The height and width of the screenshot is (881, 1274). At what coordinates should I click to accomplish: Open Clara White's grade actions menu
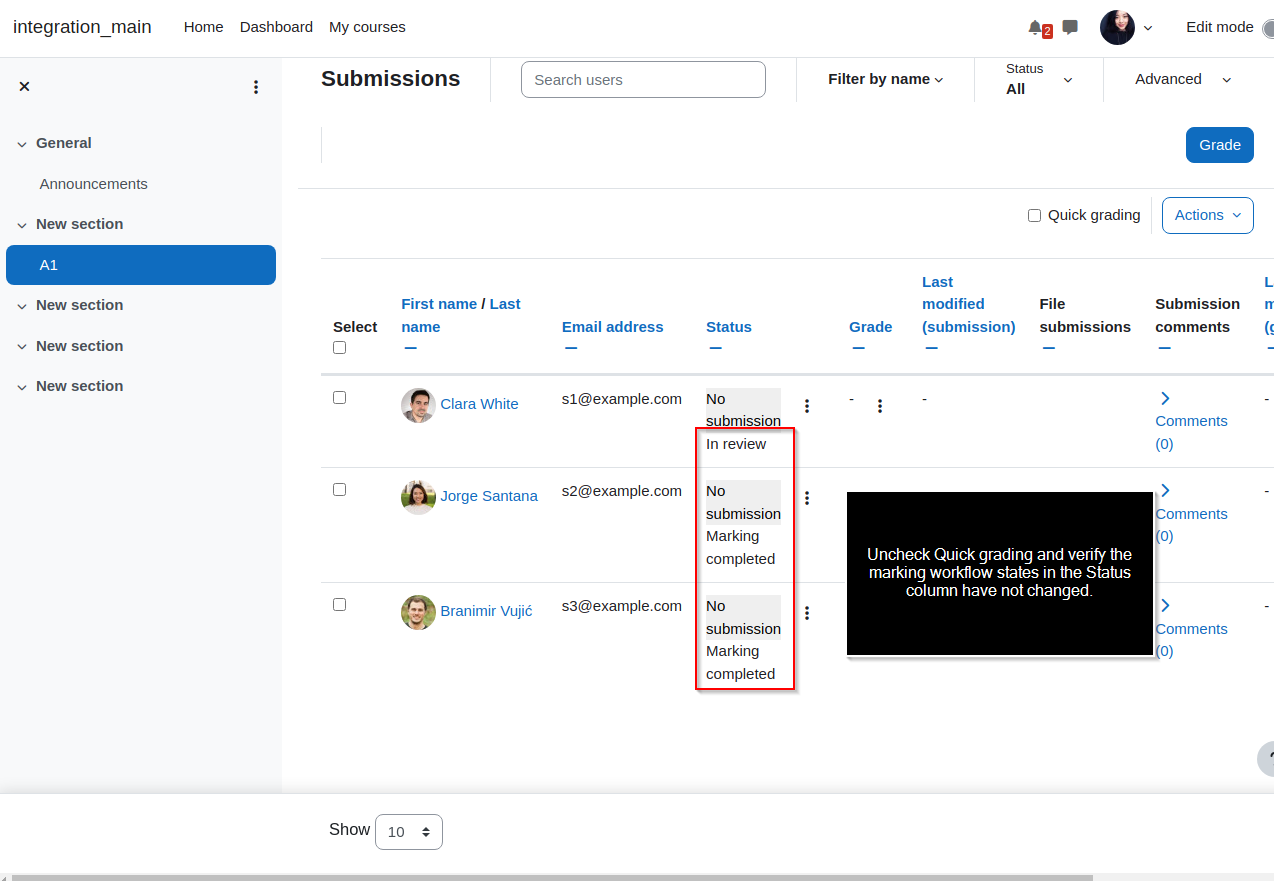pos(880,406)
